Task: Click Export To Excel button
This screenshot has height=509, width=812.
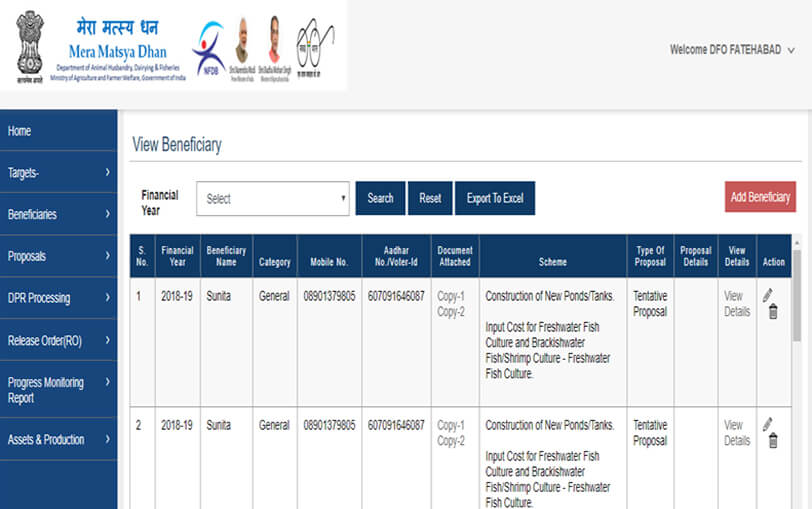Action: point(495,198)
